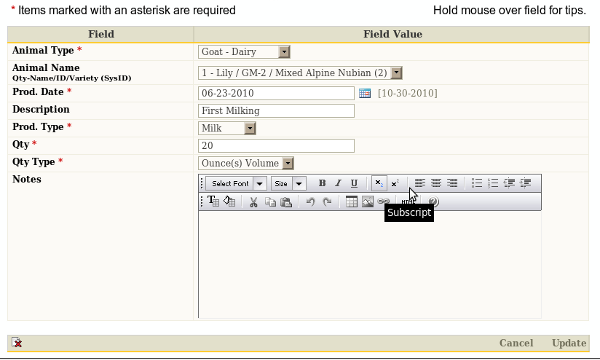Viewport: 600px width, 360px height.
Task: Open the Qty Type dropdown
Action: [x=246, y=163]
